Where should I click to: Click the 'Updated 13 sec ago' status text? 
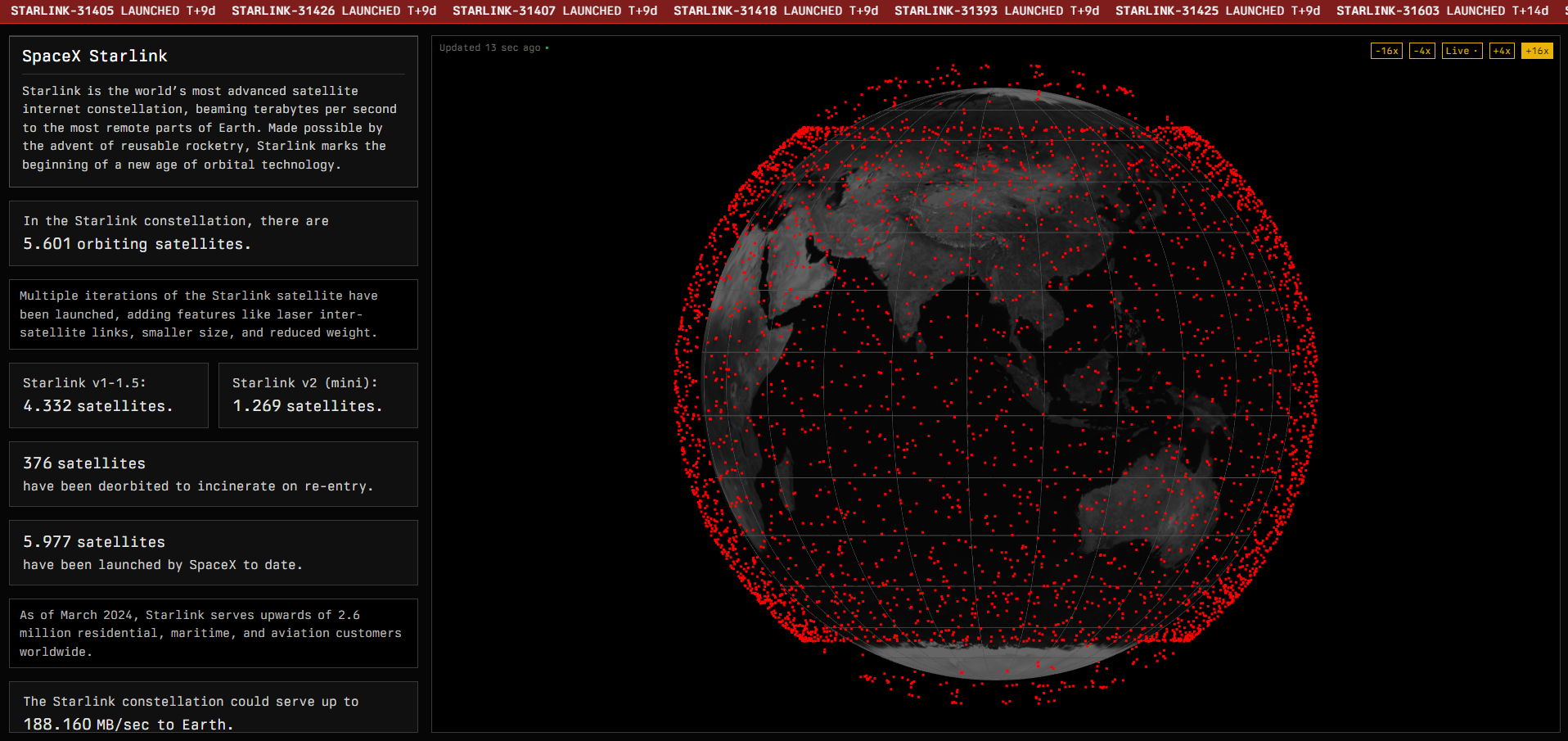point(489,47)
